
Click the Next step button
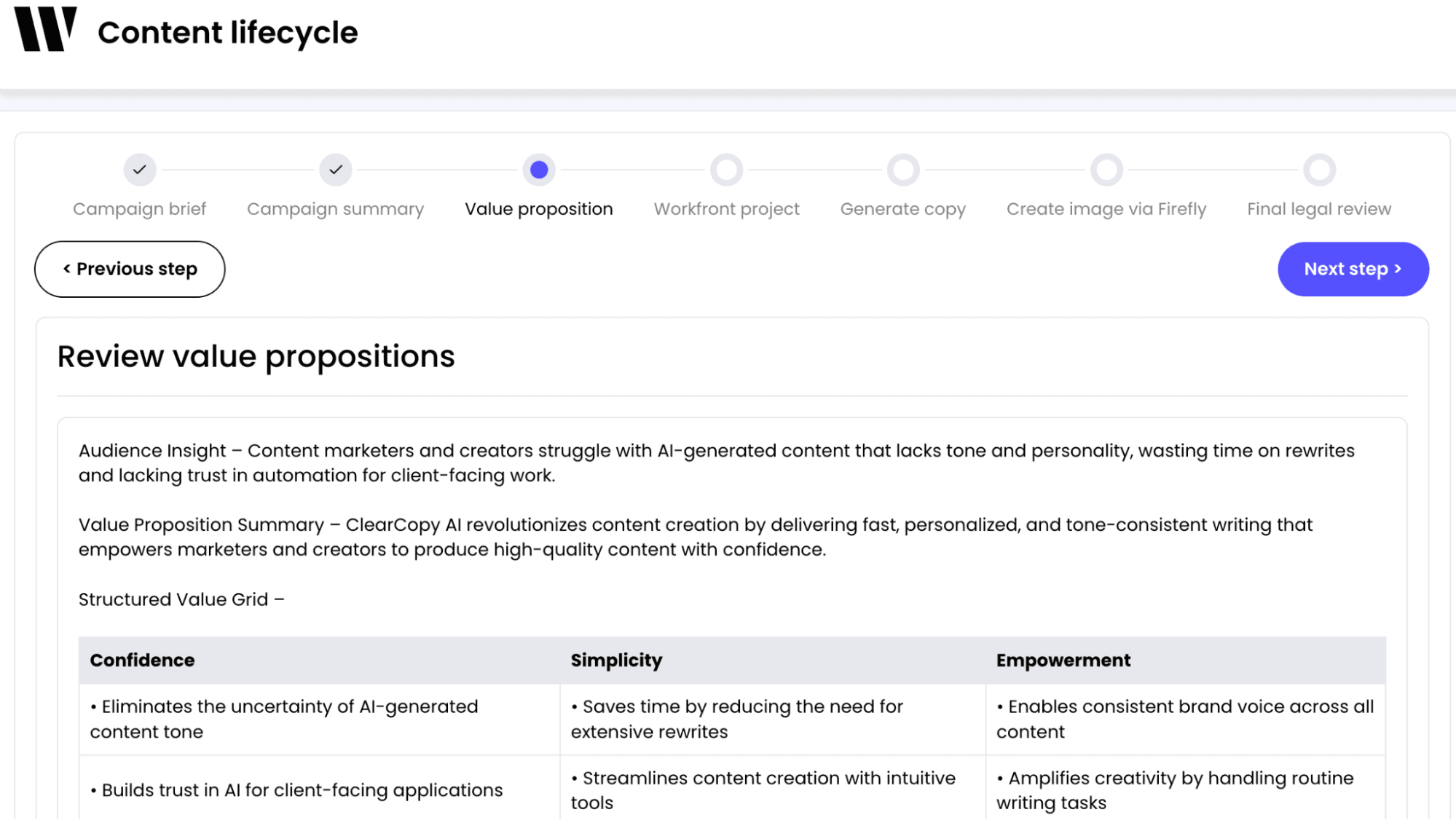pyautogui.click(x=1353, y=269)
